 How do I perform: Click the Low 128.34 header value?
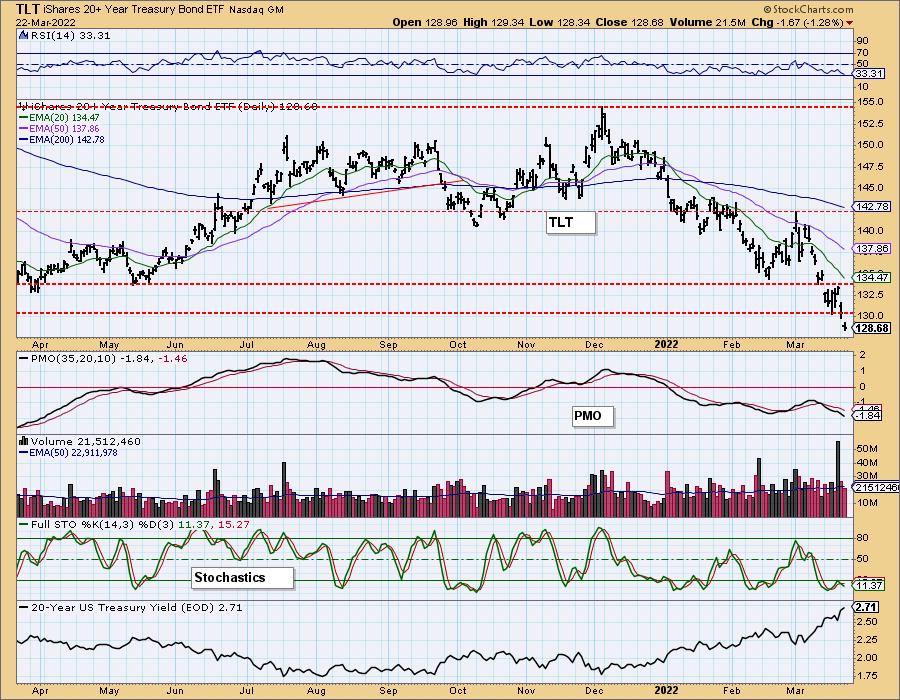point(560,22)
